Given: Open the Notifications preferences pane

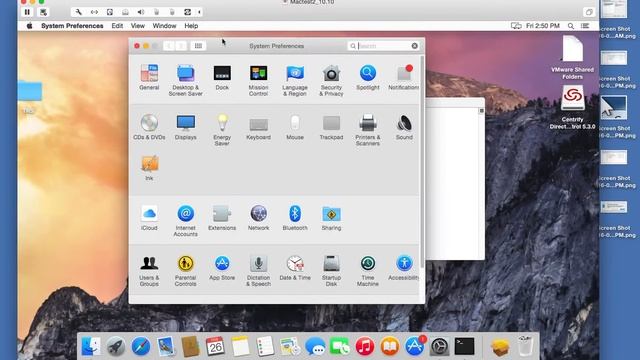Looking at the screenshot, I should point(404,77).
